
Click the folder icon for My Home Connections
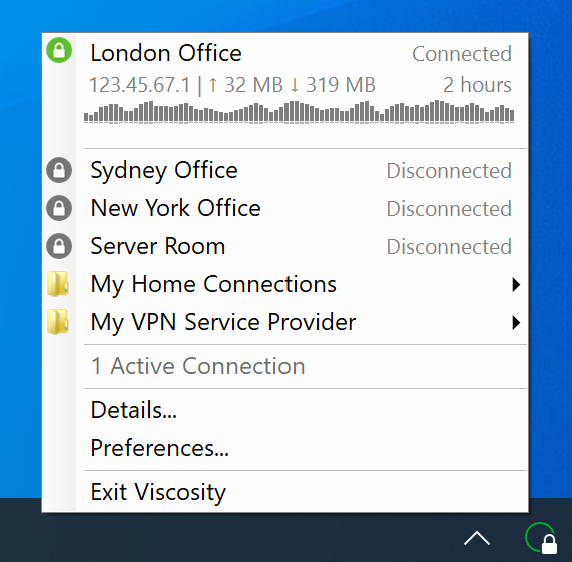pyautogui.click(x=58, y=284)
